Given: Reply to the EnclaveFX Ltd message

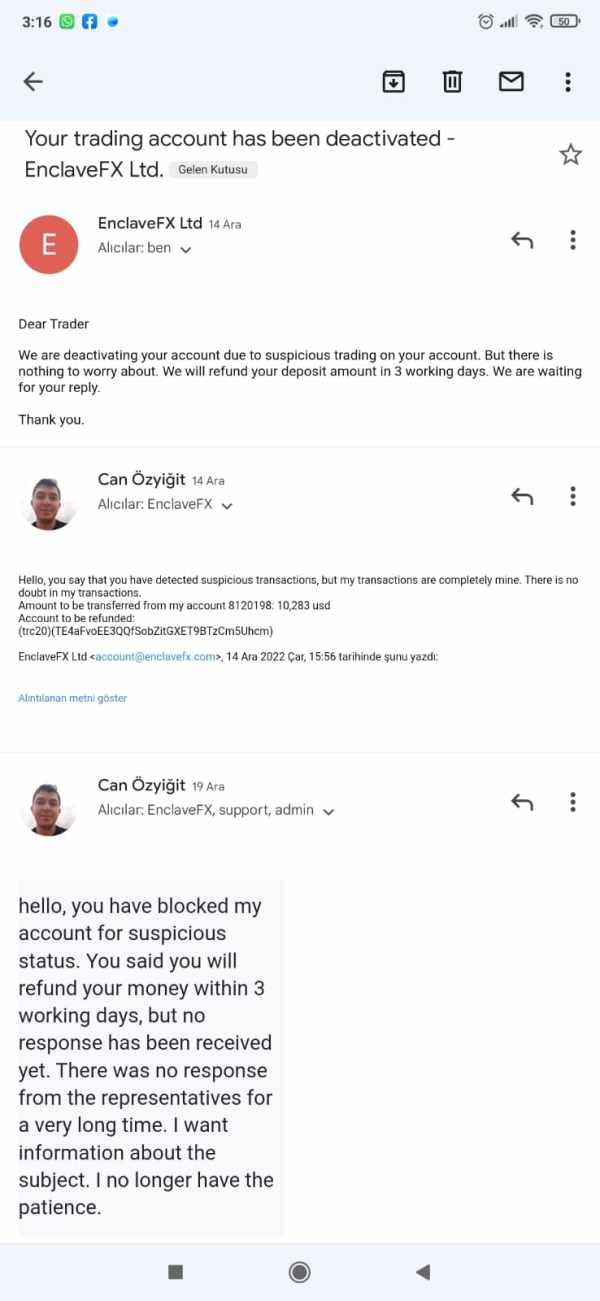Looking at the screenshot, I should (522, 240).
